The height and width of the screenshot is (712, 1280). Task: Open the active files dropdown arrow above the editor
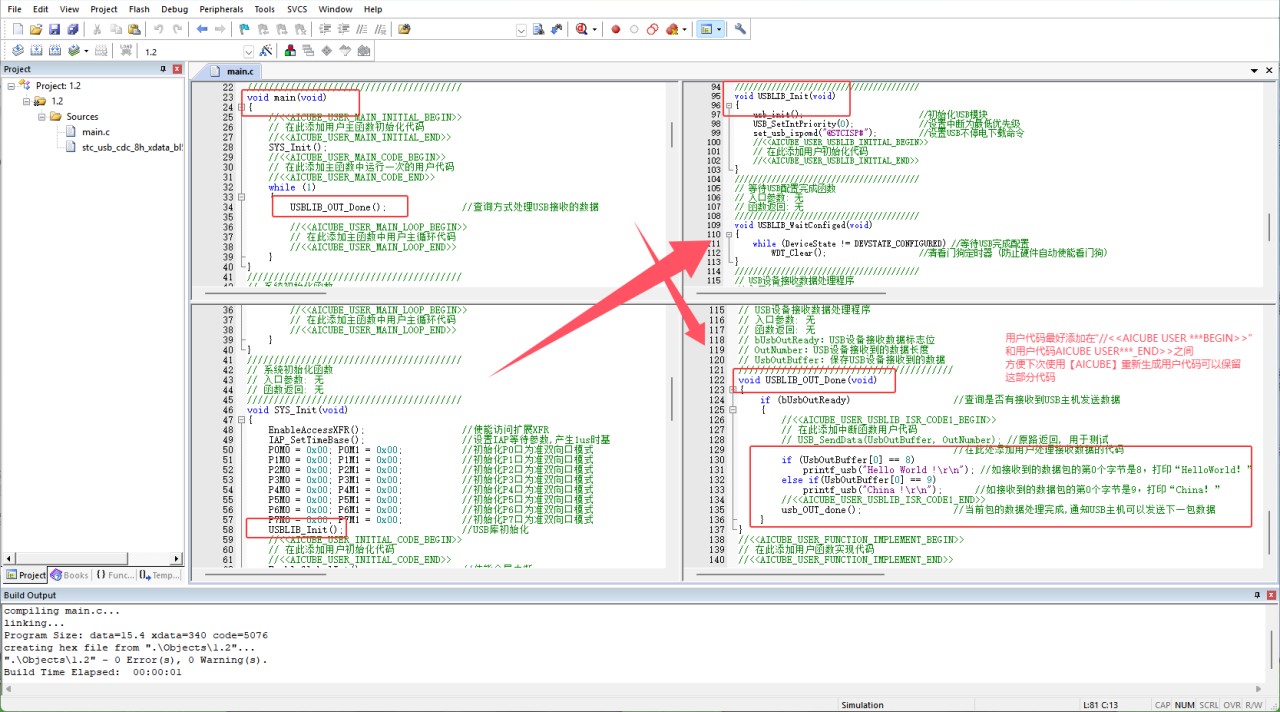click(1255, 71)
